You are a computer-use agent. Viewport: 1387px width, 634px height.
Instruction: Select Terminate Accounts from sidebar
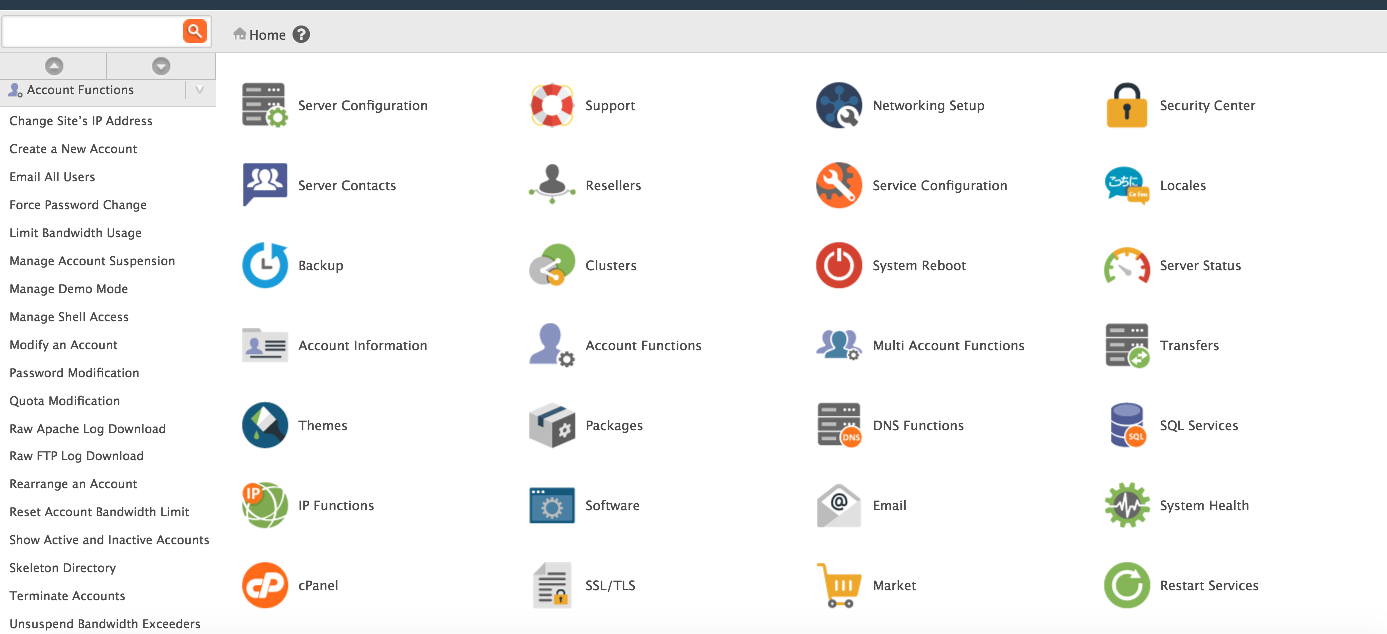click(67, 596)
